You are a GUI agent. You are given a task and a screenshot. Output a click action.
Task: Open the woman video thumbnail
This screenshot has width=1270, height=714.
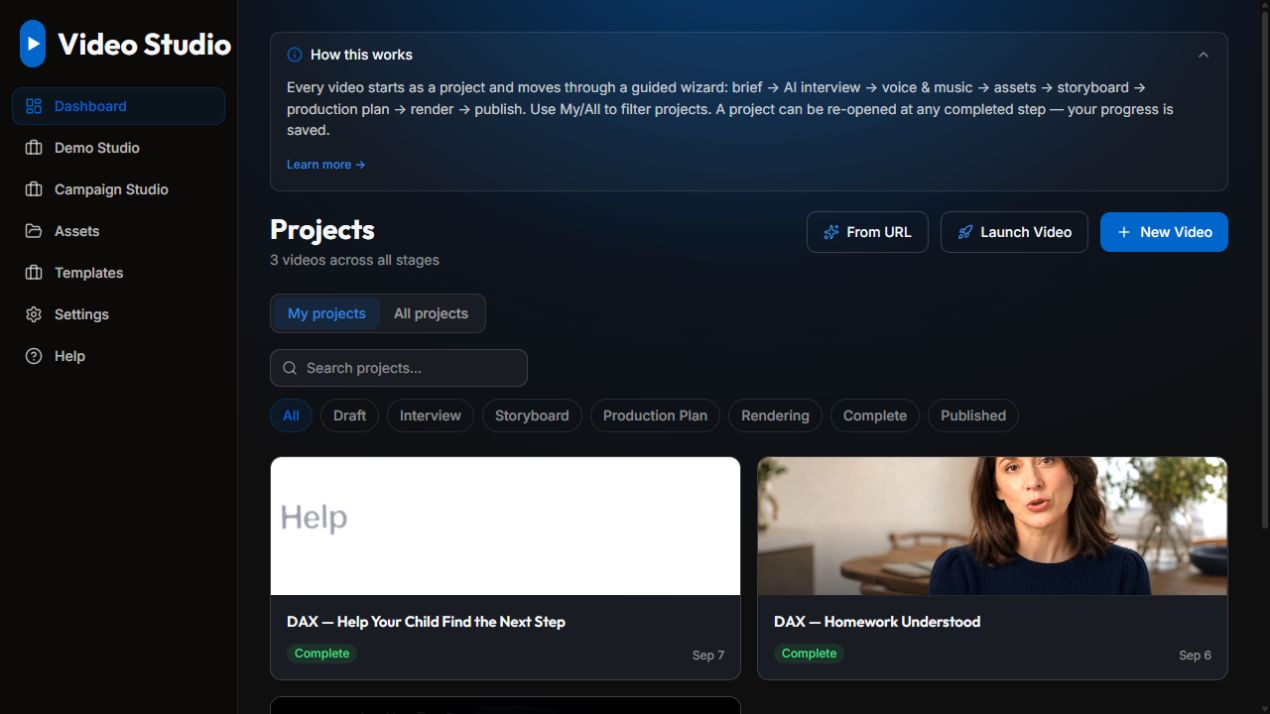992,526
